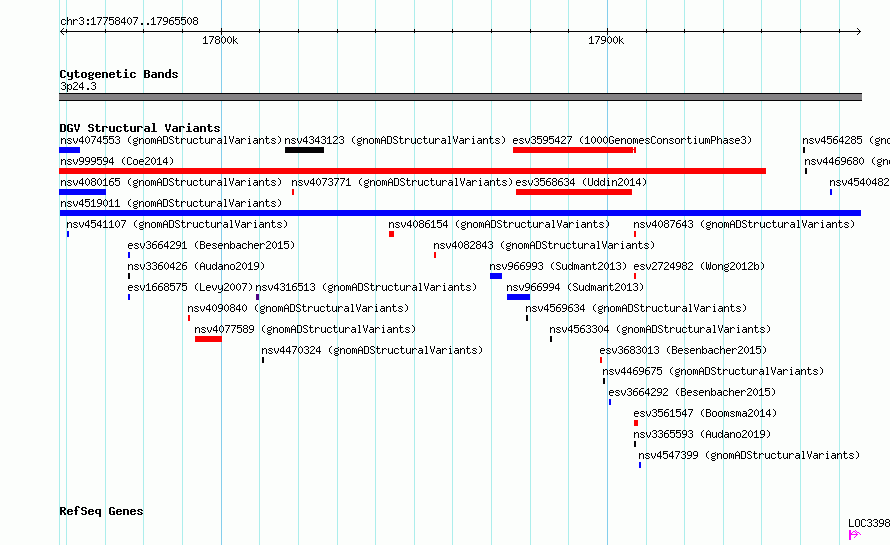Click the ruler's right arrowhead
The height and width of the screenshot is (545, 890).
click(859, 32)
